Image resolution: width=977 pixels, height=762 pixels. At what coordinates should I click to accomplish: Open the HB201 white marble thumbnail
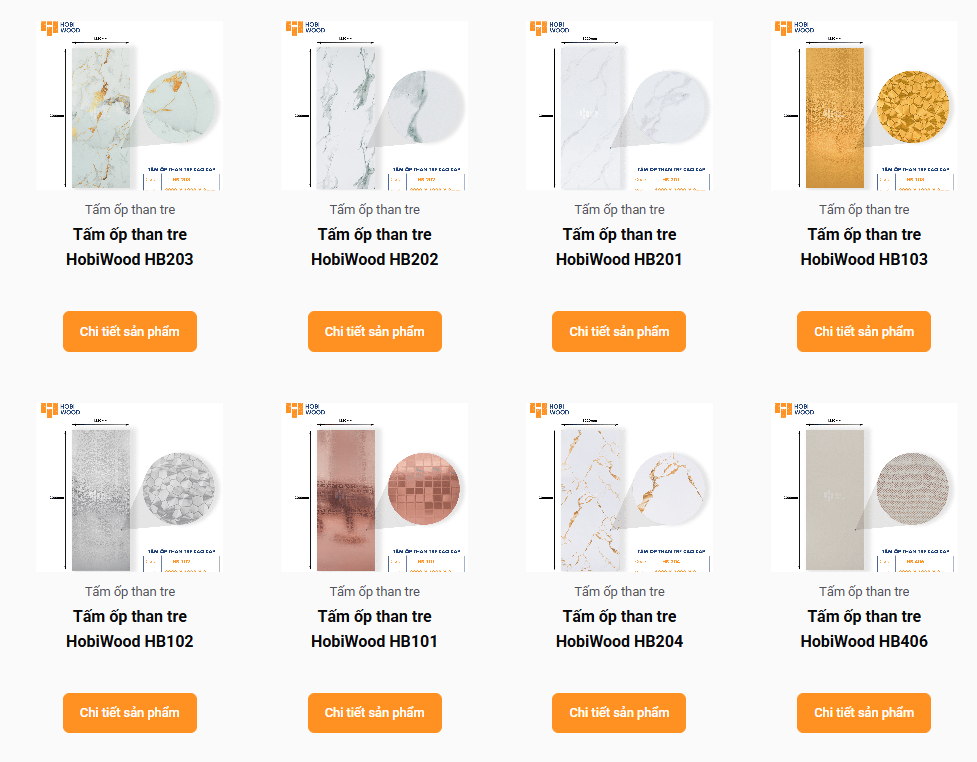coord(619,106)
